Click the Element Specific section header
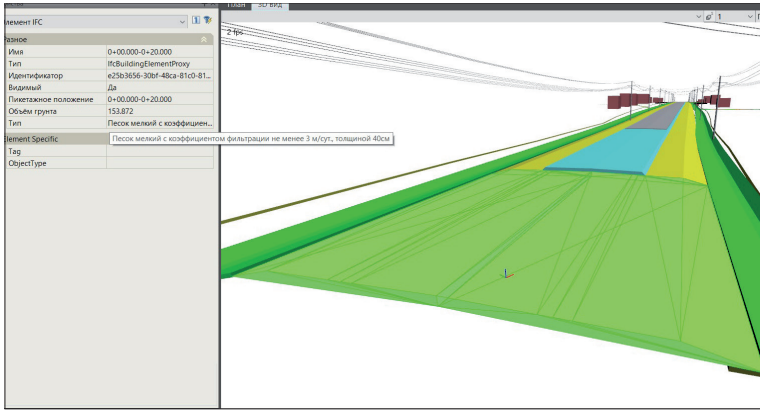The image size is (760, 415). (40, 139)
